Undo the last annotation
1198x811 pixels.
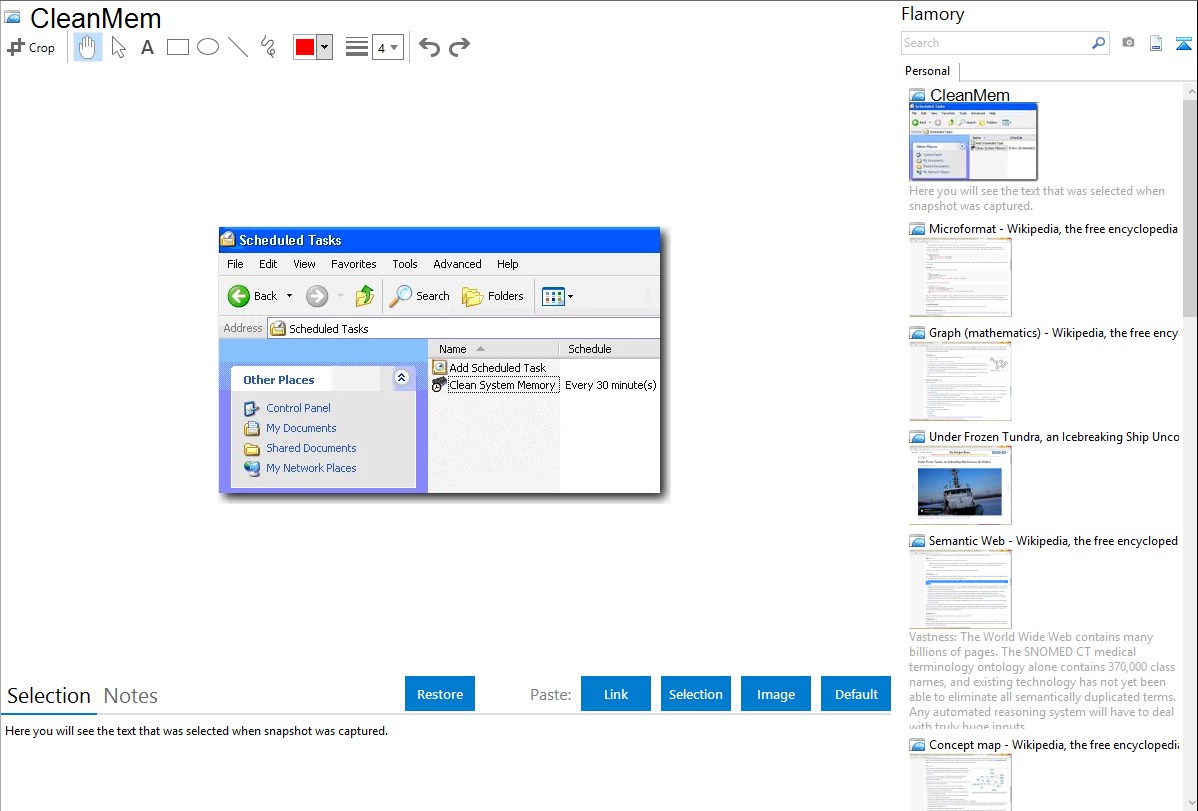(x=429, y=47)
